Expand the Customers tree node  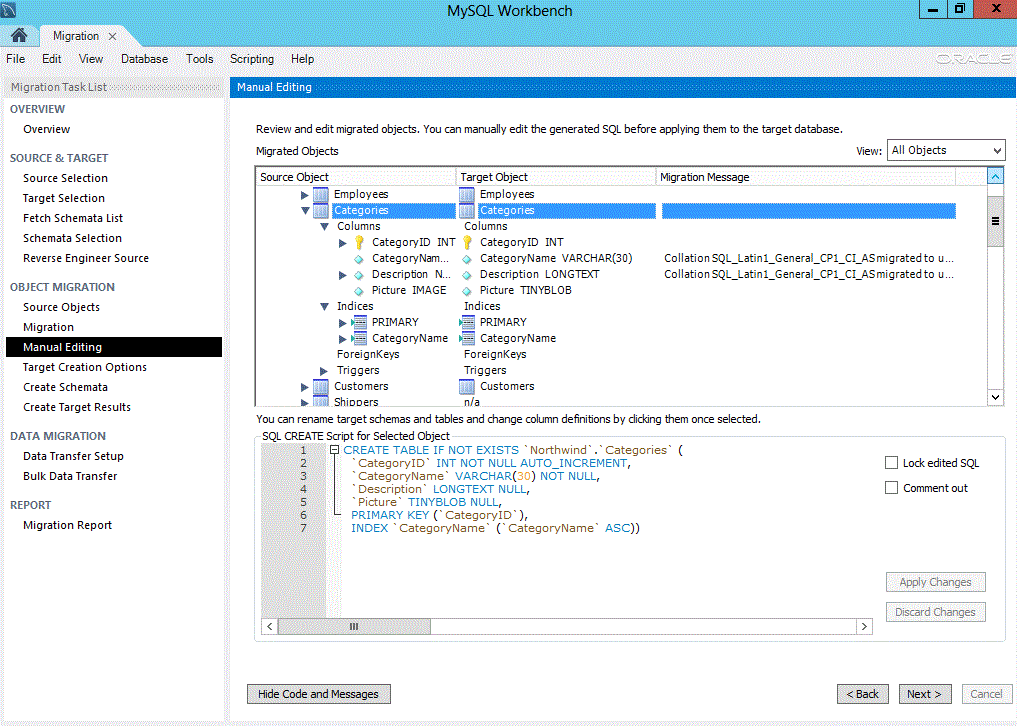click(305, 385)
